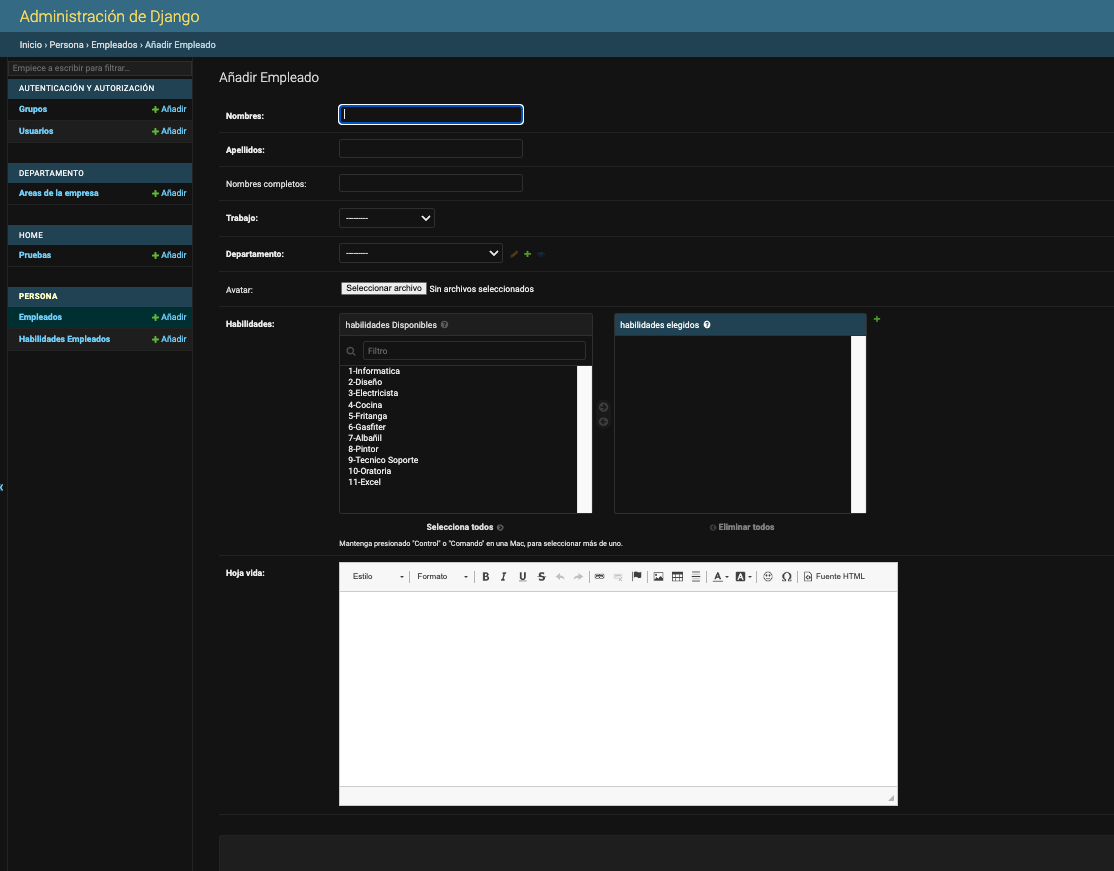1114x871 pixels.
Task: Open the Estilo dropdown in editor
Action: point(376,576)
